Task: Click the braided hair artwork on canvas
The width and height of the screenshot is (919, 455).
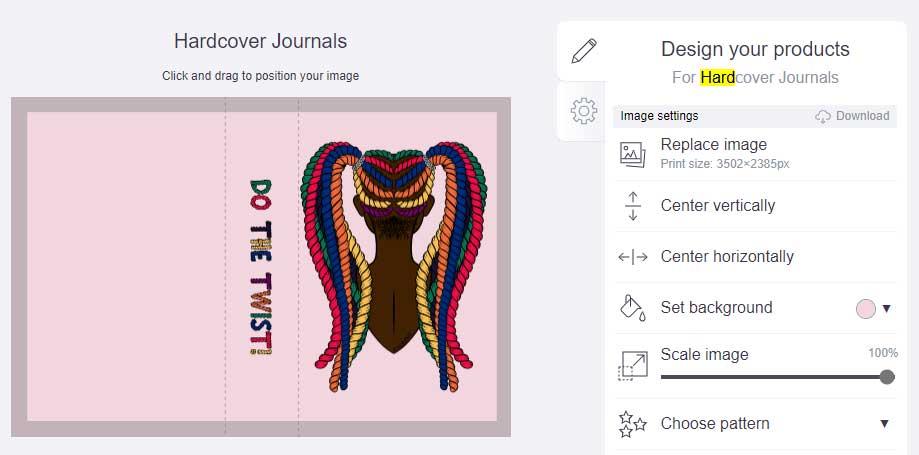Action: click(x=394, y=266)
